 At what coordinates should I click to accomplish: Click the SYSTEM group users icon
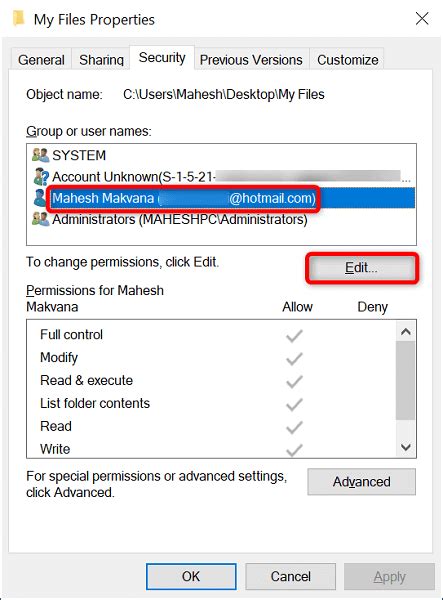point(41,155)
